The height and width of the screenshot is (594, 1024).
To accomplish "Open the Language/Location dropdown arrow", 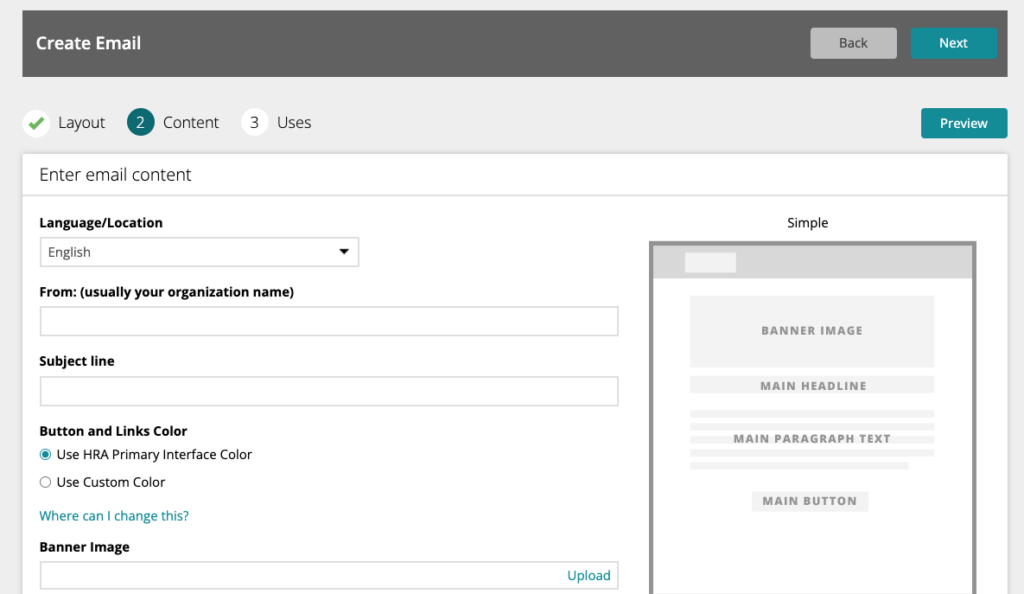I will [x=344, y=252].
